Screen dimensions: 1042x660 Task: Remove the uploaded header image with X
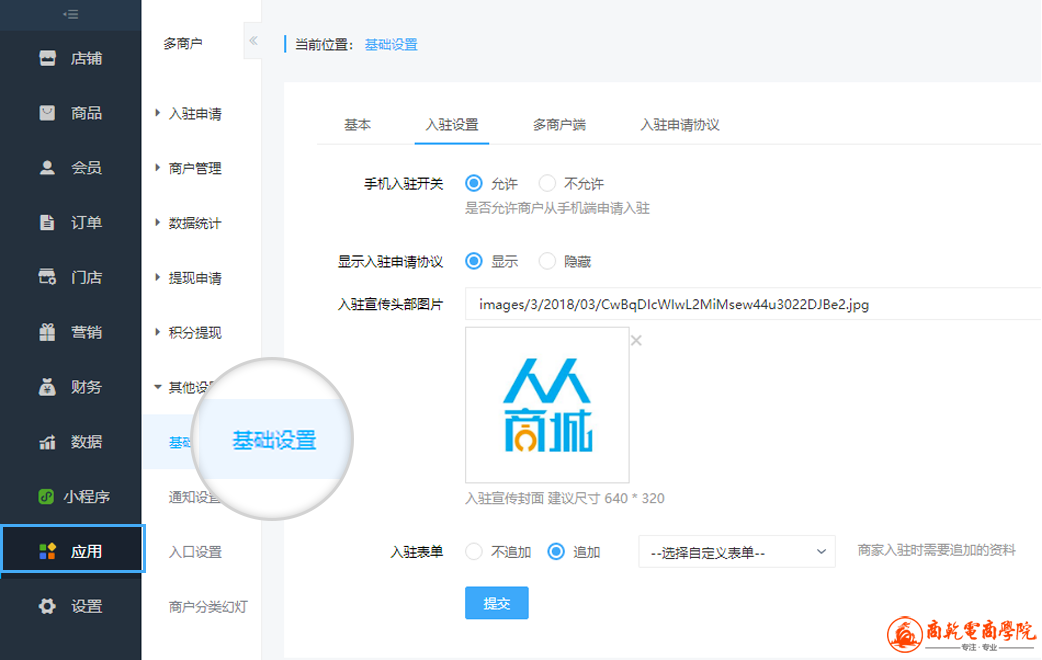coord(636,341)
